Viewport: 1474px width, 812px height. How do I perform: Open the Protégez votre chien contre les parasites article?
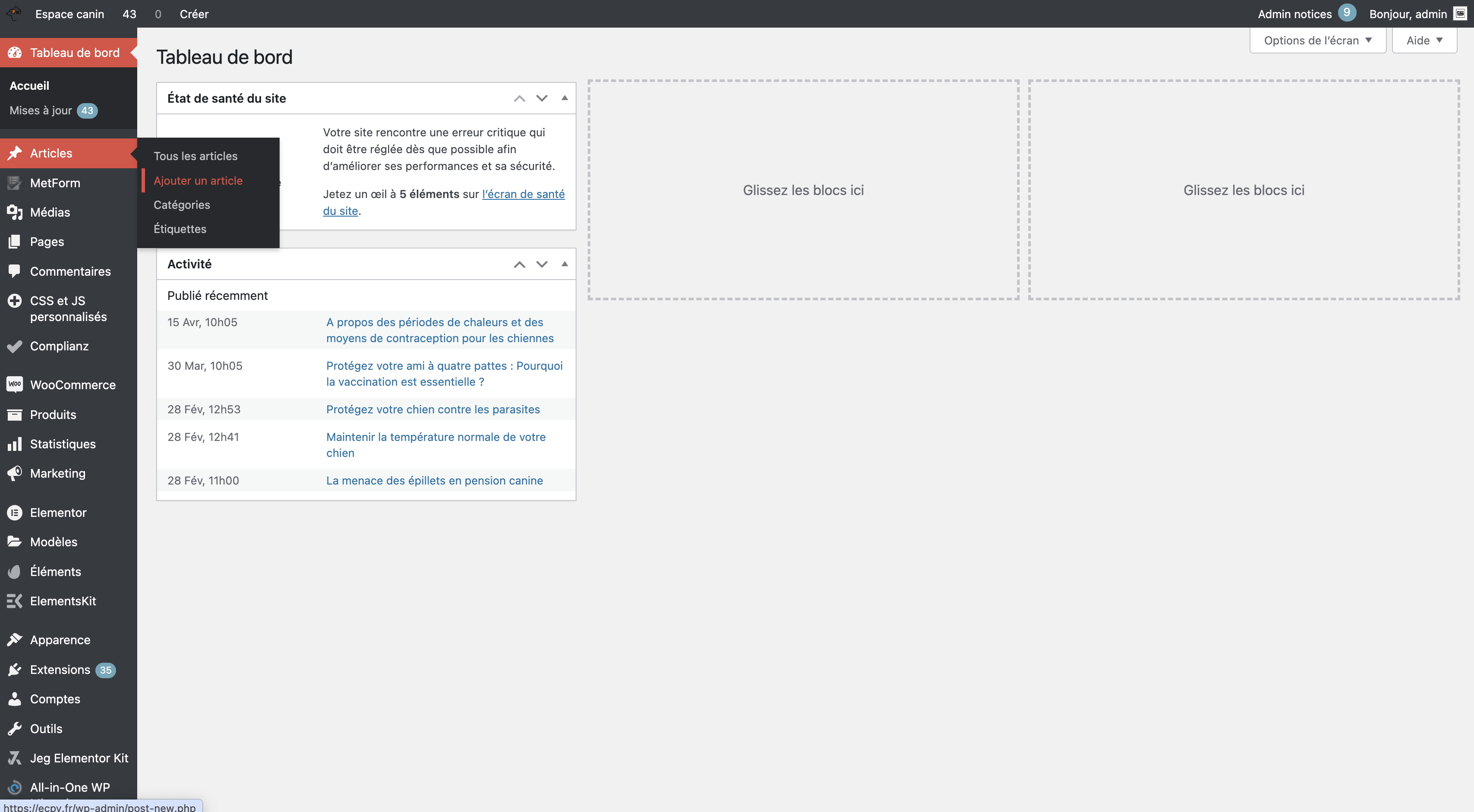point(433,409)
